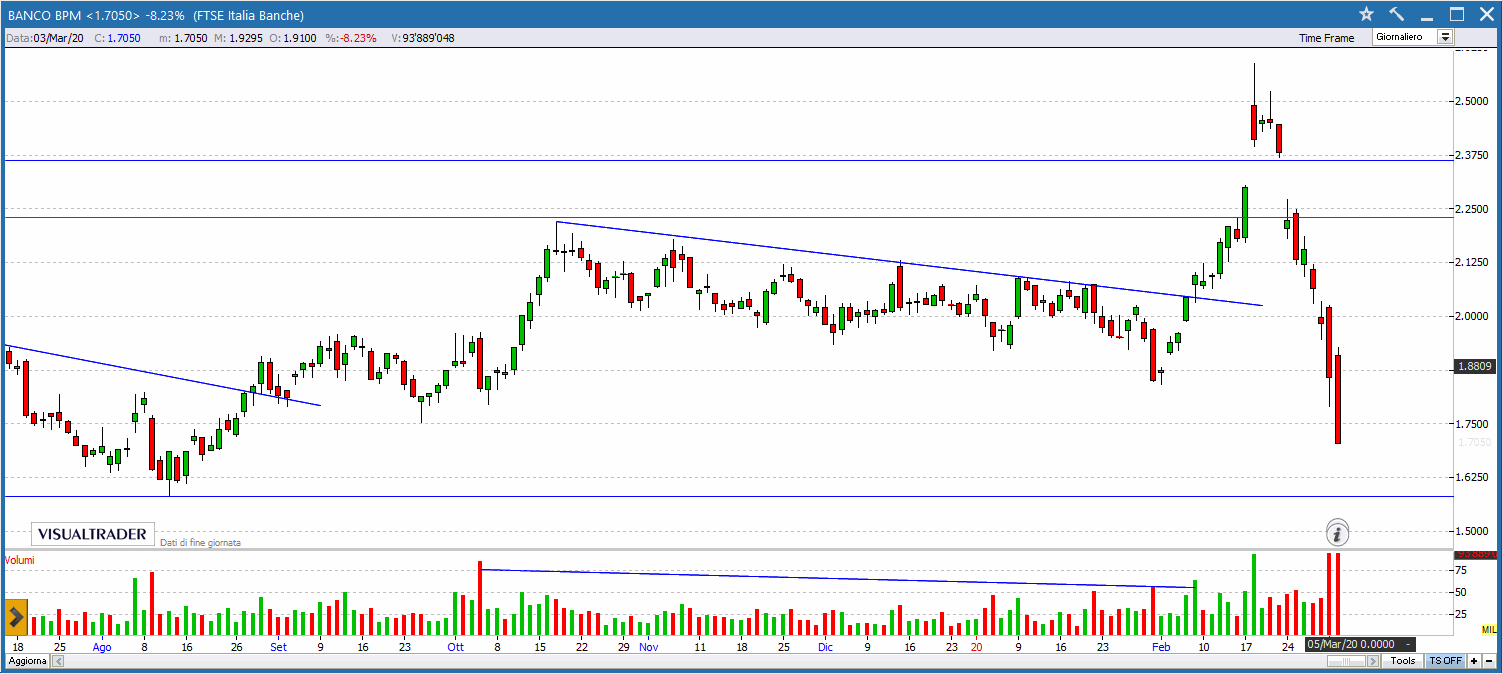Image resolution: width=1502 pixels, height=674 pixels.
Task: Click the 2.1250 price axis label
Action: [1474, 263]
